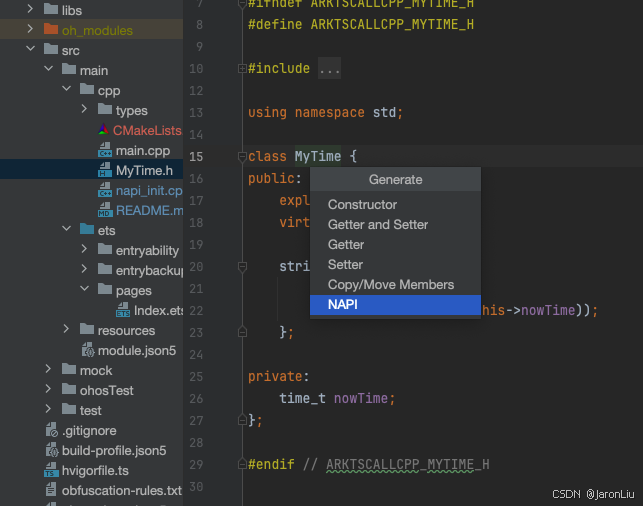Click fold marker beside #endif line
This screenshot has height=506, width=643.
click(x=242, y=464)
